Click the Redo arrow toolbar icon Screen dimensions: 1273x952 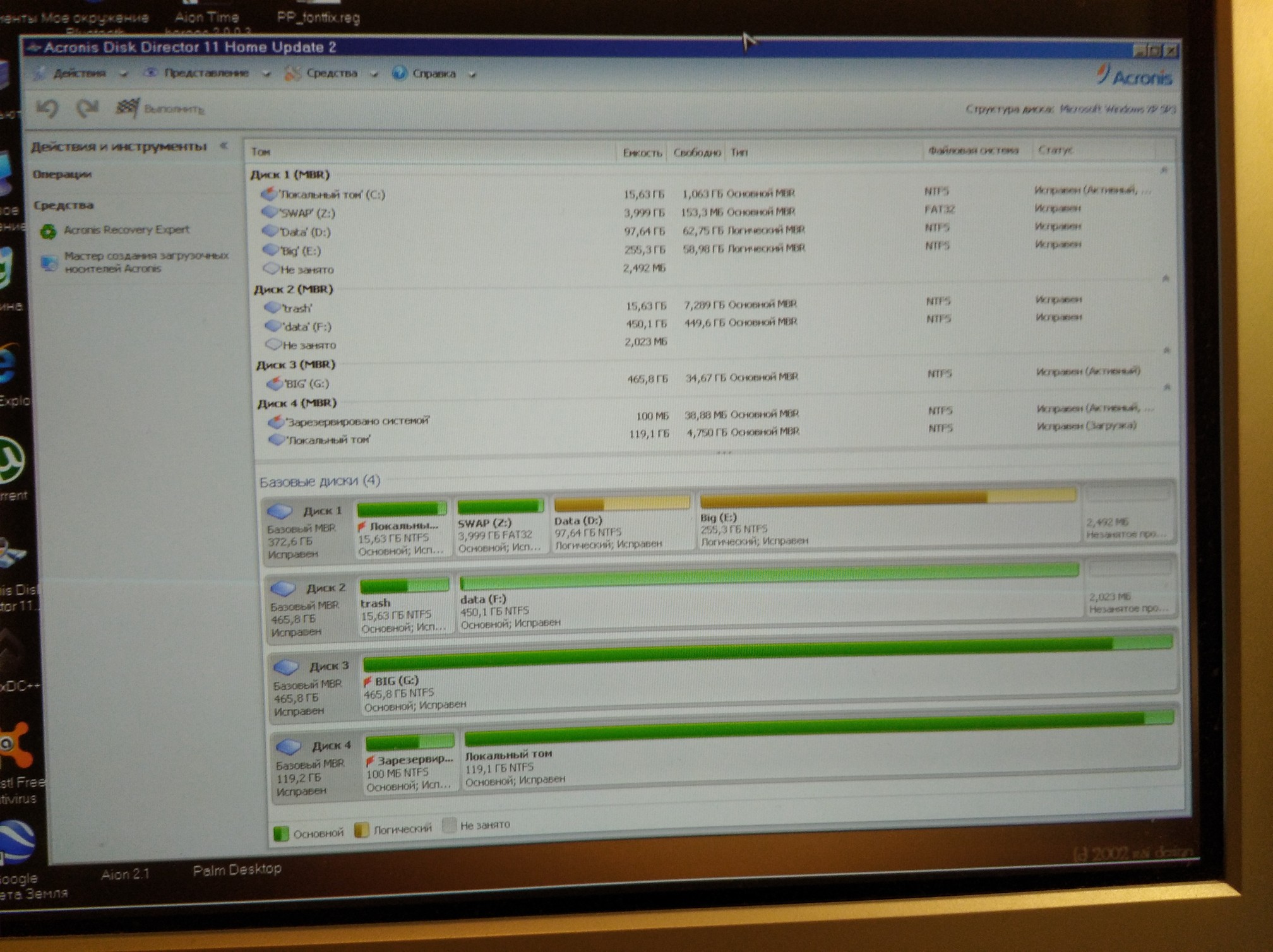88,109
